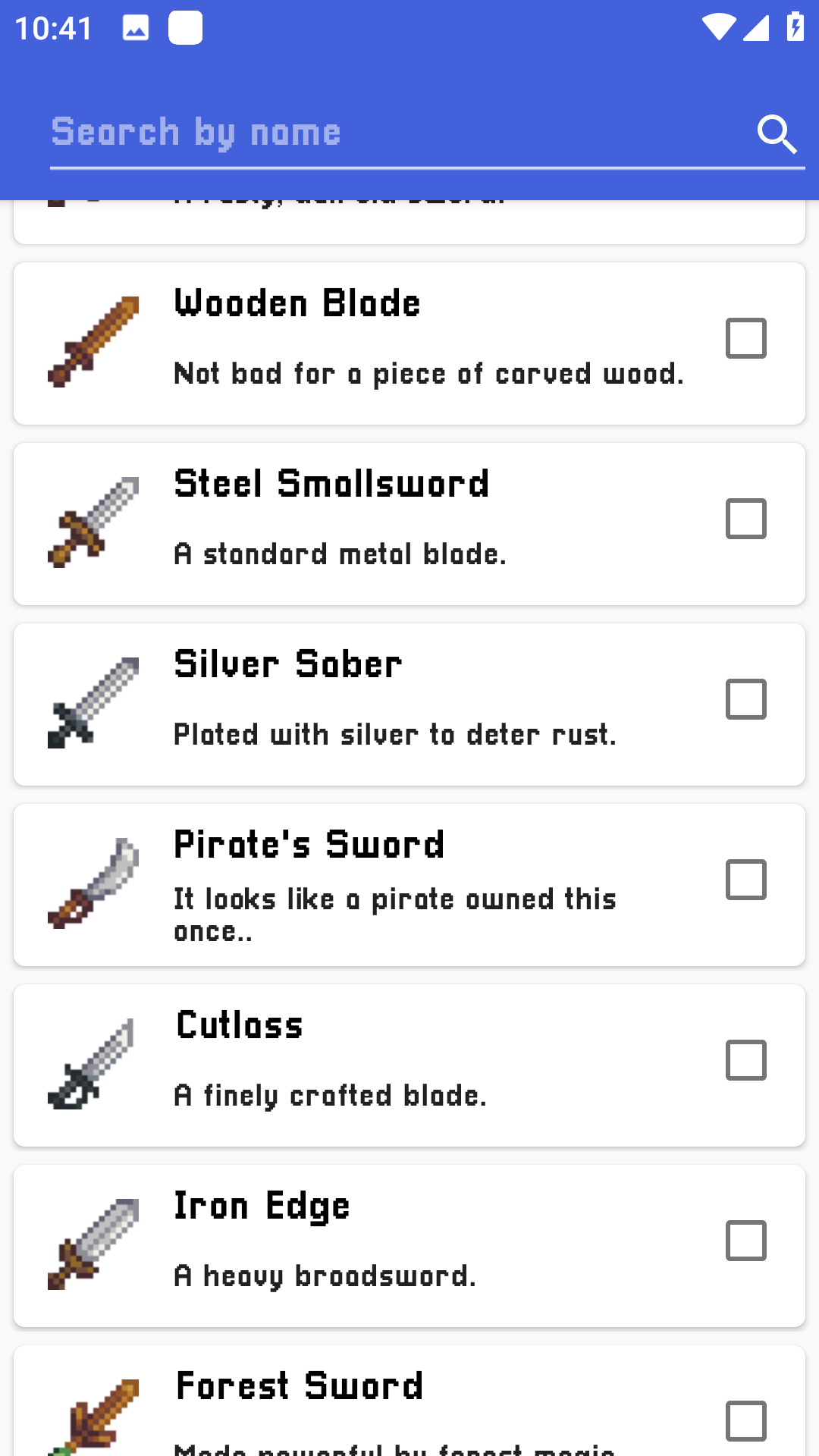Click the Wooden Blade sword icon
This screenshot has height=1456, width=819.
coord(93,342)
